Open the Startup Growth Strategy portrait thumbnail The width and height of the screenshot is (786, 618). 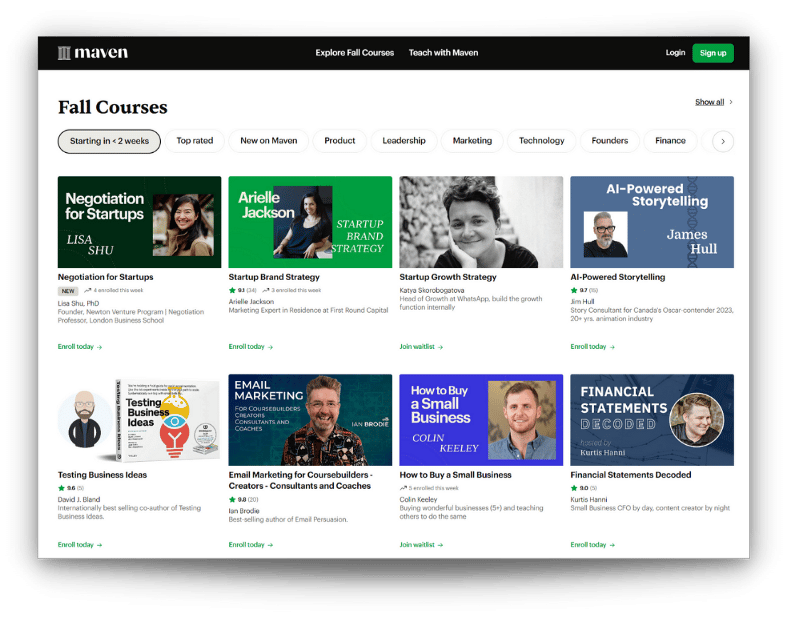[x=481, y=222]
